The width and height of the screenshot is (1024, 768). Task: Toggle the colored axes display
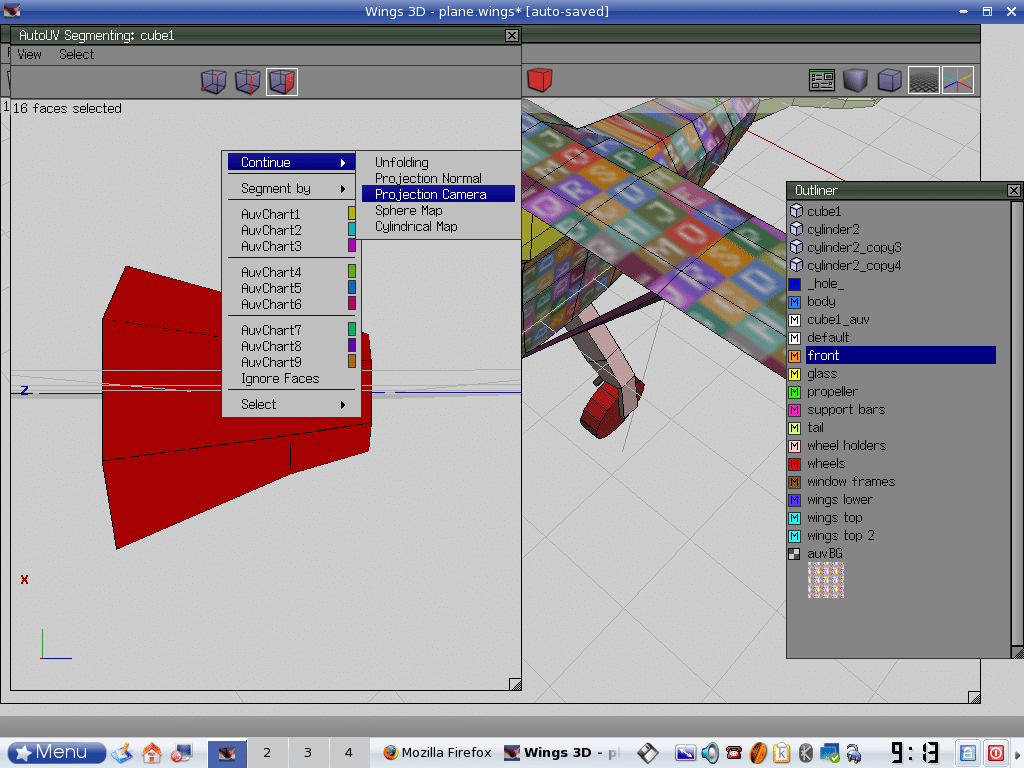(958, 80)
